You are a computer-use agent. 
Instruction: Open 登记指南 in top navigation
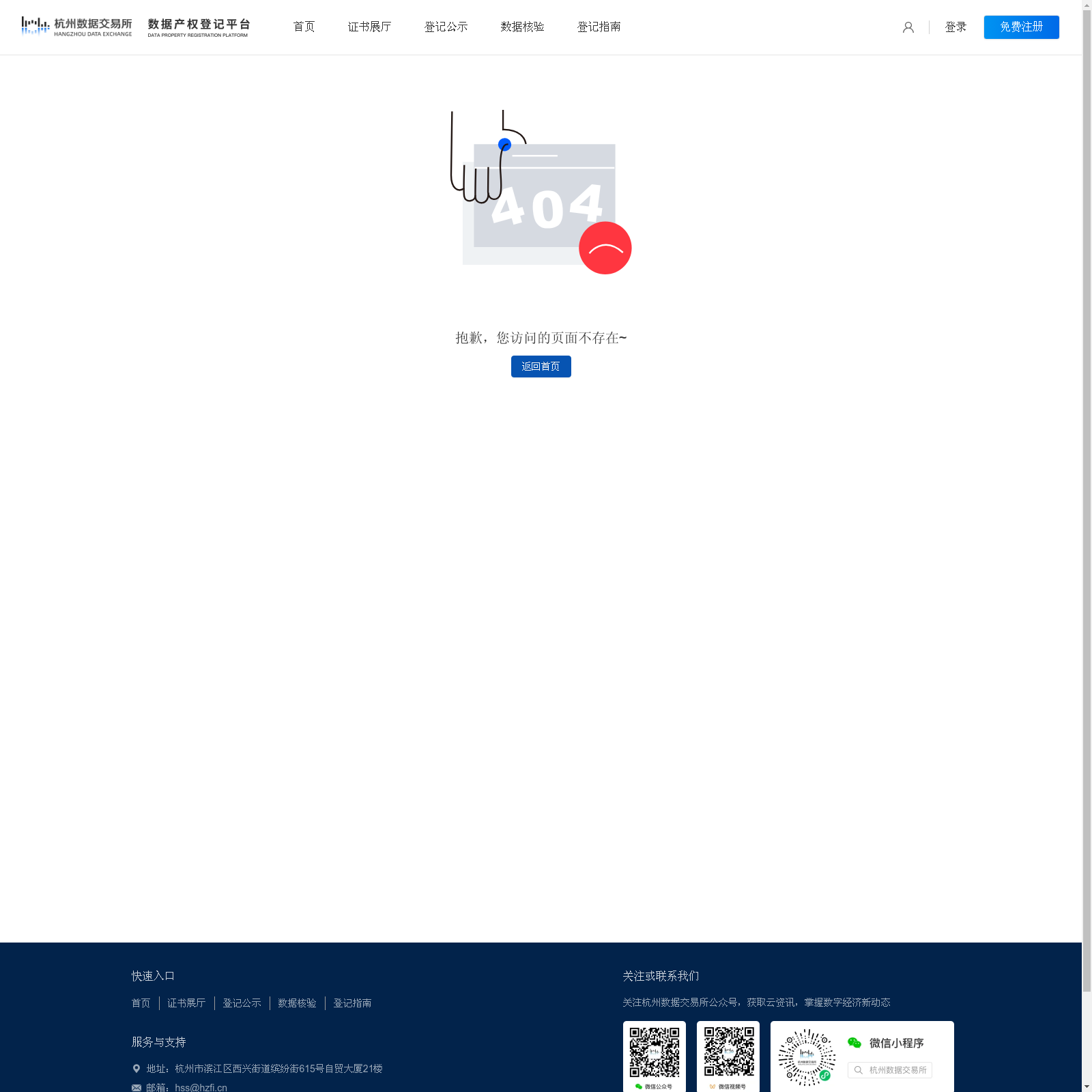[599, 27]
